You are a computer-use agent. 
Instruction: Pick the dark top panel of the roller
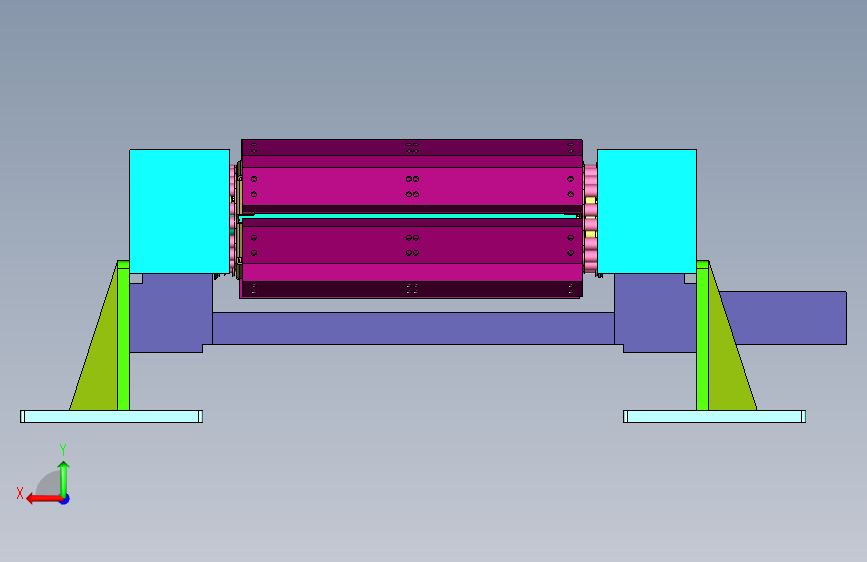tap(412, 148)
